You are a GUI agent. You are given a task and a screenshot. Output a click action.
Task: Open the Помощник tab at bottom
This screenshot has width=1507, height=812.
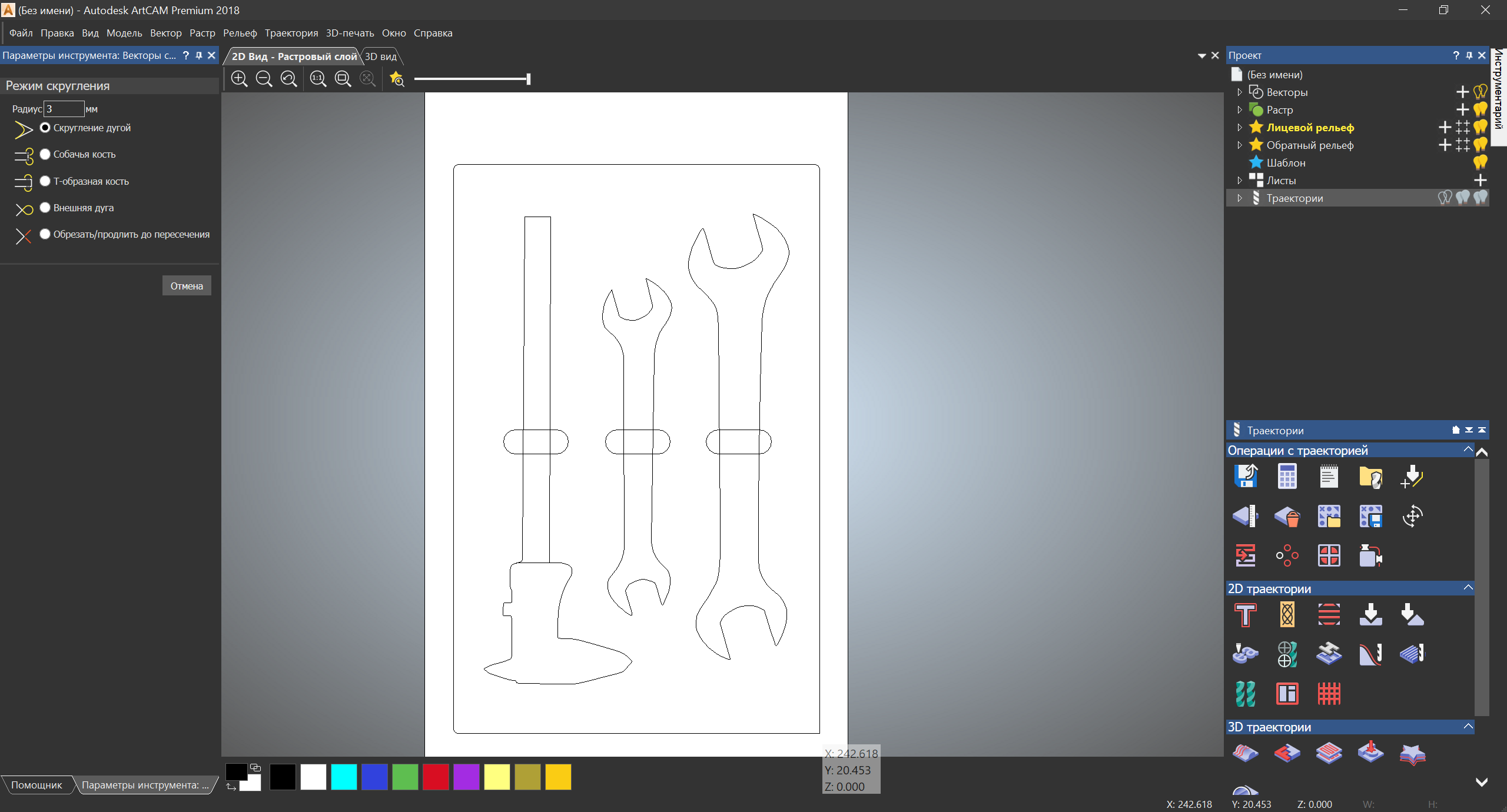pyautogui.click(x=36, y=785)
